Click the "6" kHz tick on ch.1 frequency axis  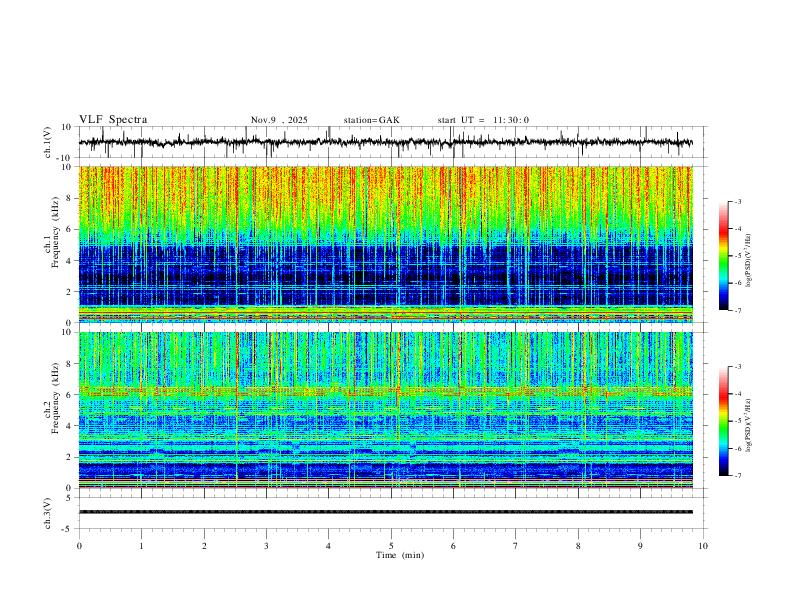[69, 229]
